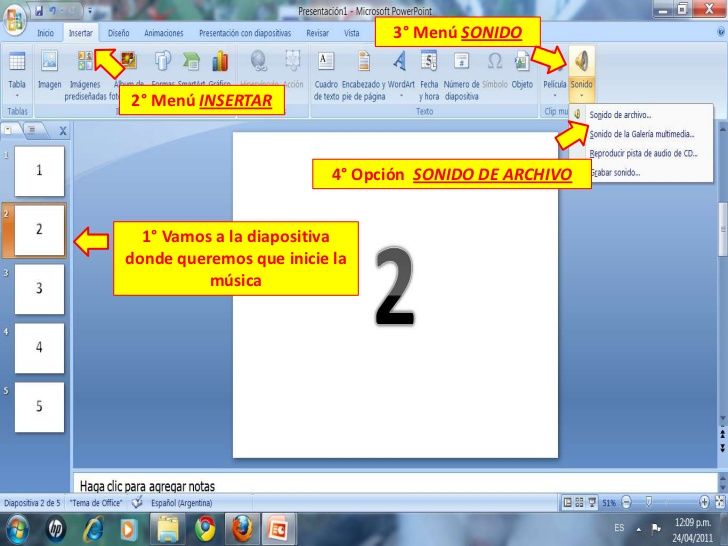728x546 pixels.
Task: Open Tabla dropdown arrow
Action: 17,96
